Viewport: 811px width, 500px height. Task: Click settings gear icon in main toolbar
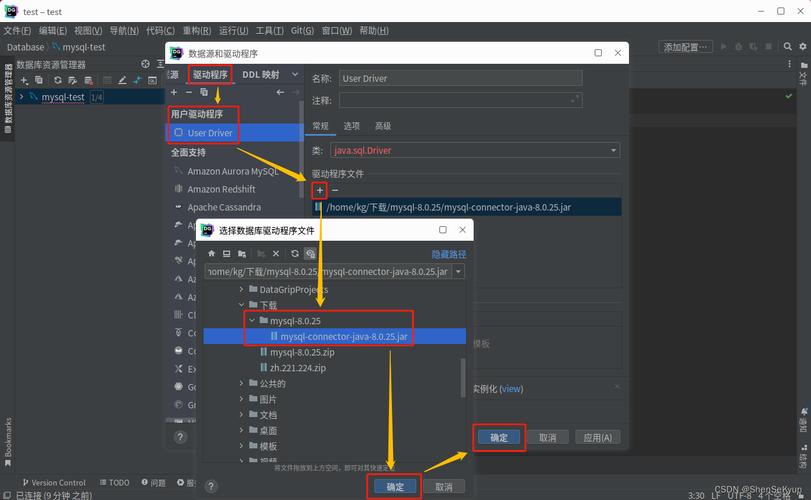803,47
